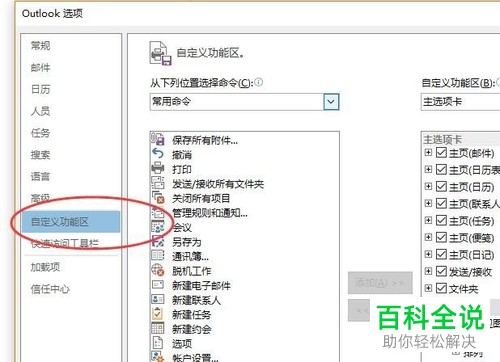Expand the 文件夹 tree node
The width and height of the screenshot is (500, 362).
[428, 288]
